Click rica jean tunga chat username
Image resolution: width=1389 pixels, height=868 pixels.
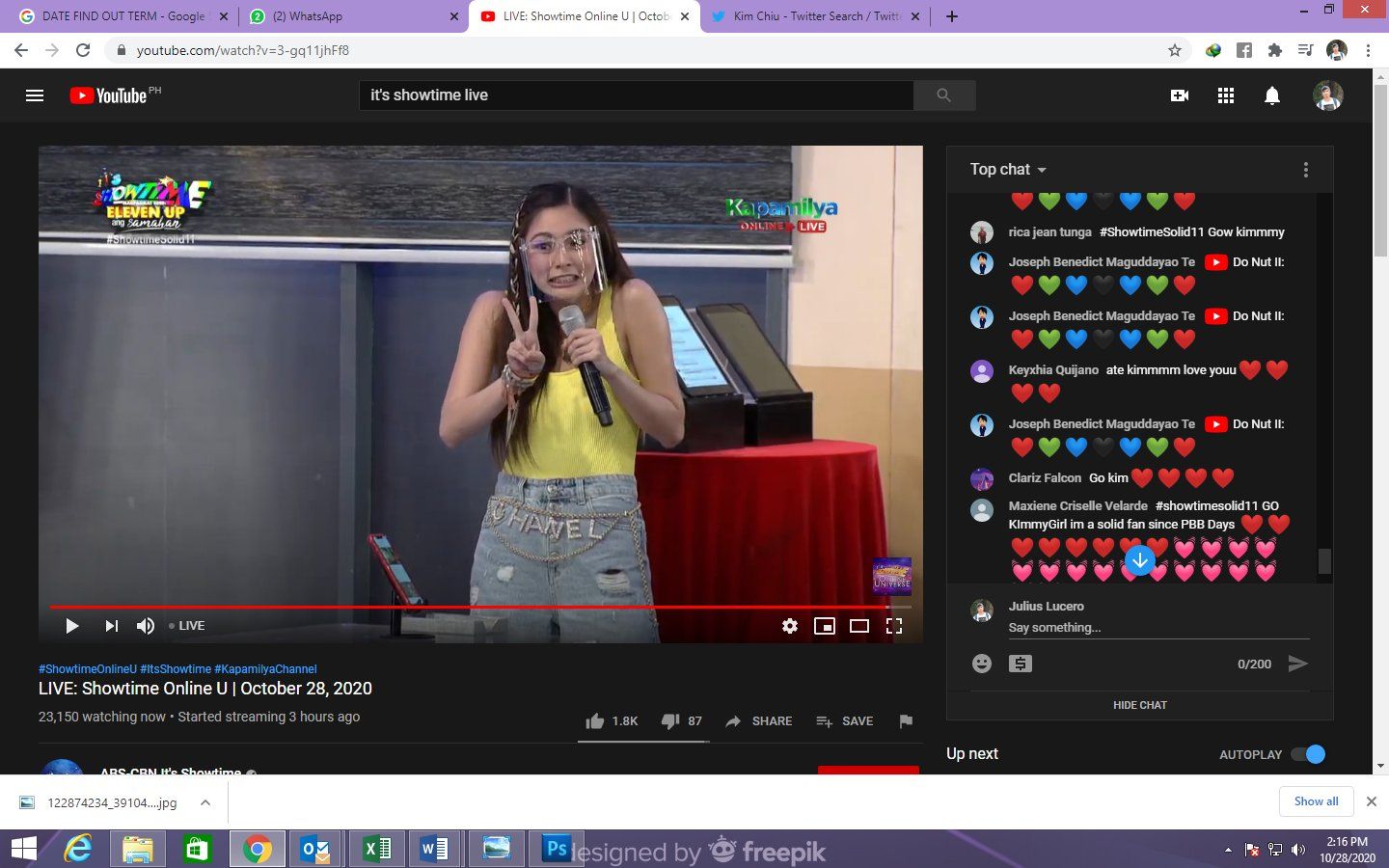pos(1049,232)
